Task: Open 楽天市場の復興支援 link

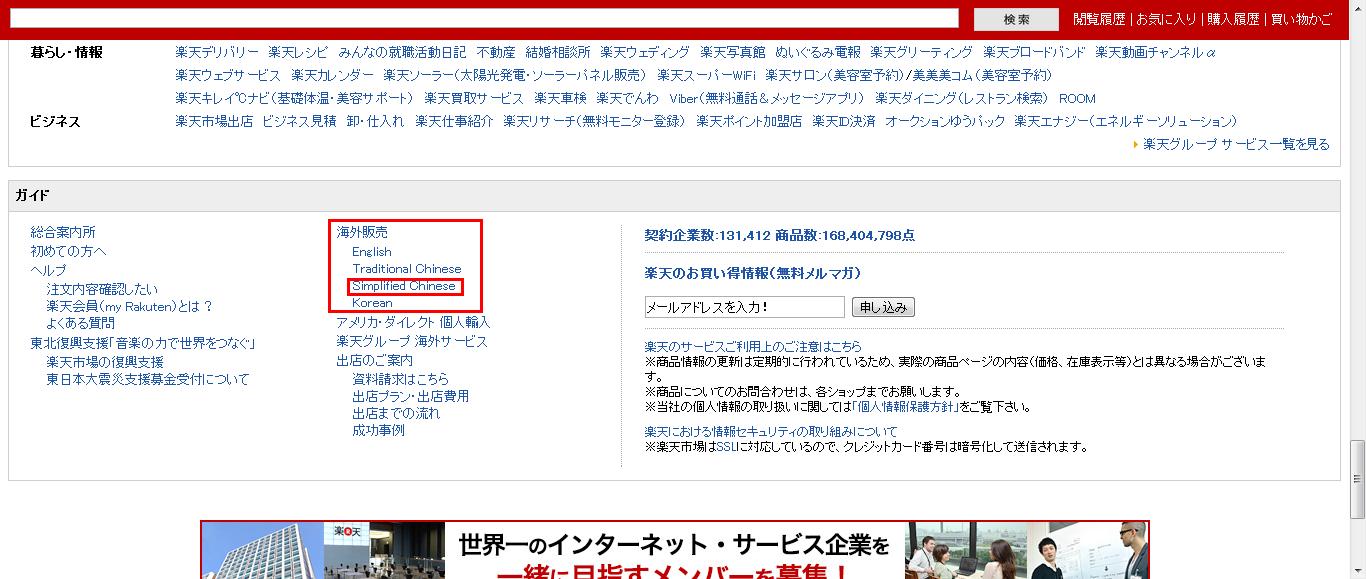Action: click(x=105, y=362)
